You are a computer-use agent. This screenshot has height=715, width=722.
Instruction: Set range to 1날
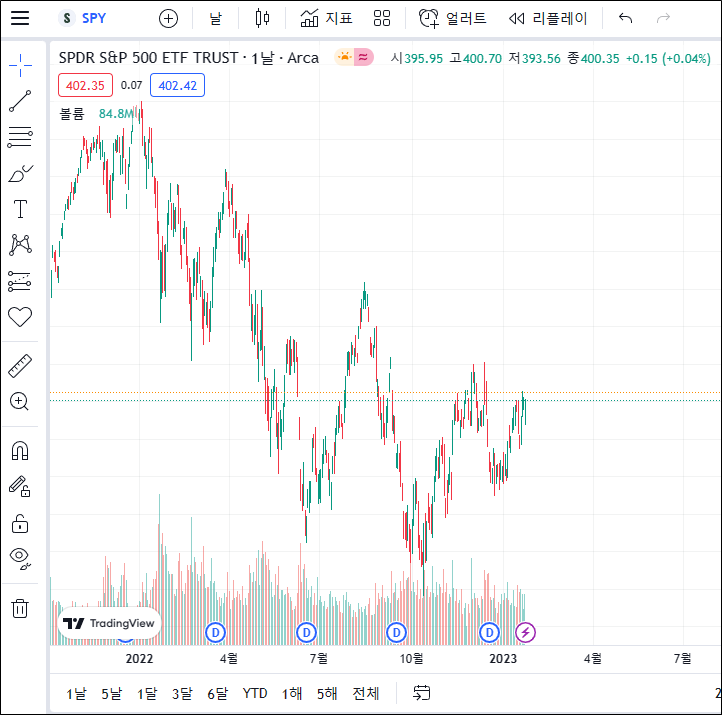[76, 693]
